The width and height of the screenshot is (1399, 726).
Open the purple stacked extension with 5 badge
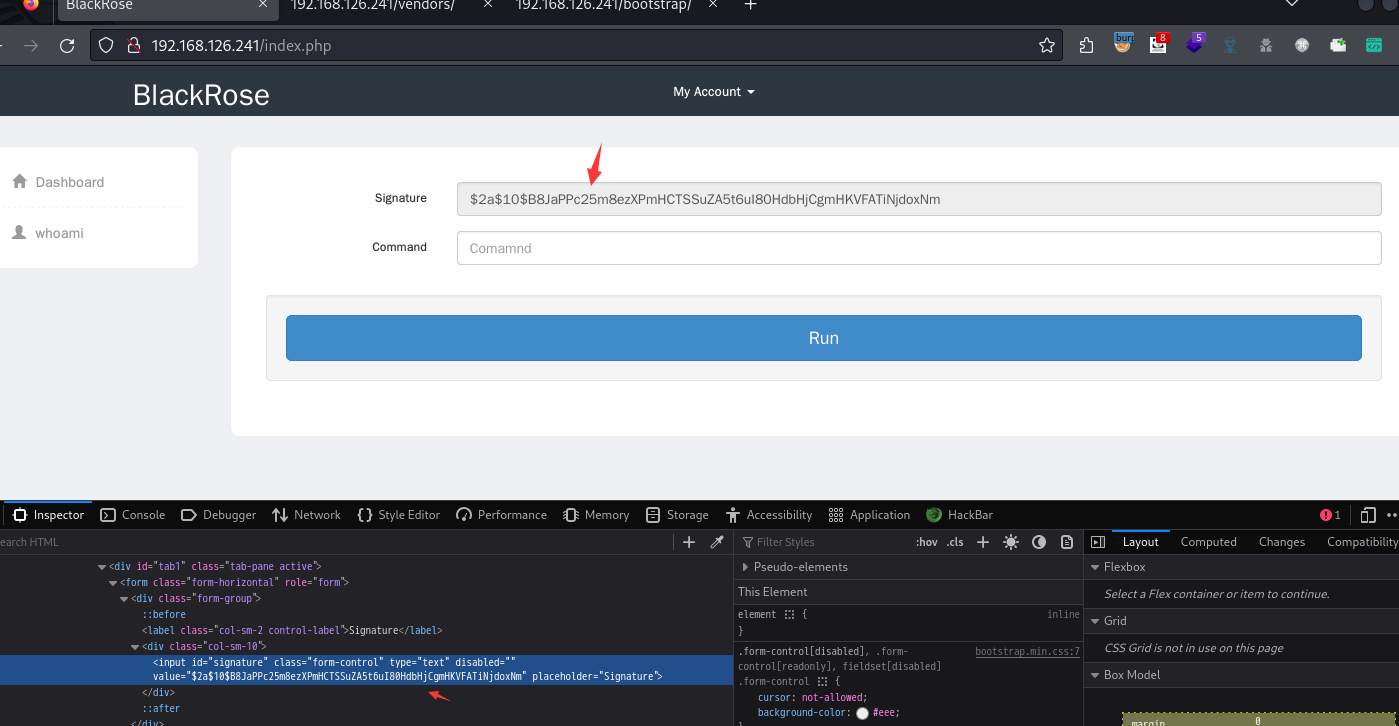pyautogui.click(x=1194, y=45)
